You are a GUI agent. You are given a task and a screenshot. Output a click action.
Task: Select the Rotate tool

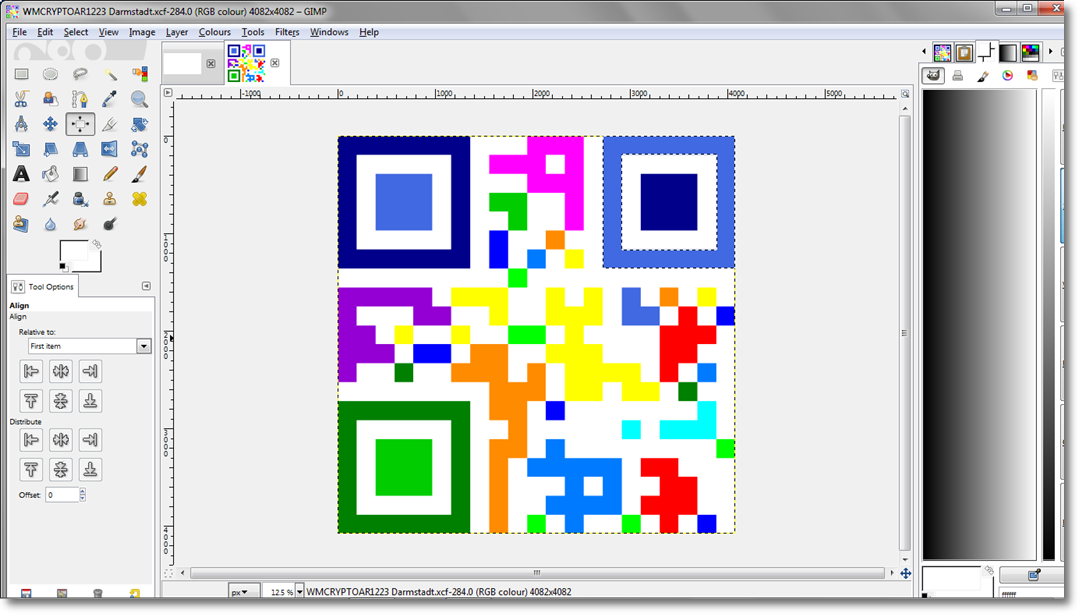click(x=139, y=124)
